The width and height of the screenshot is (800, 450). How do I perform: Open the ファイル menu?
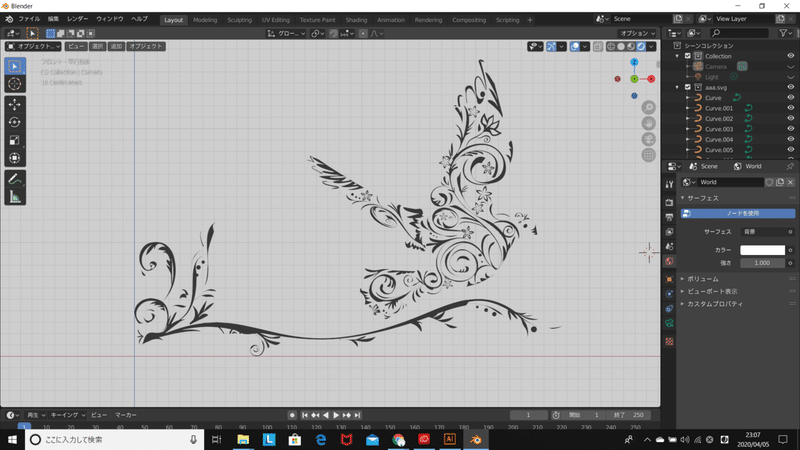coord(30,19)
